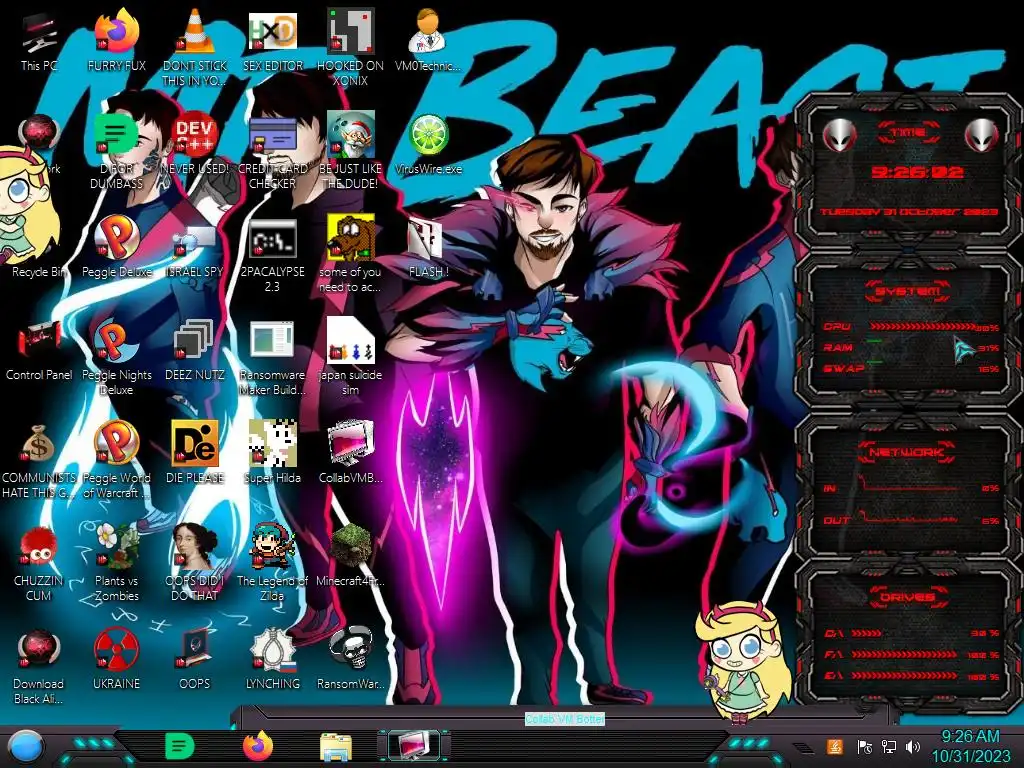Select the BE JUST LIKE THE DUDE! icon
Image resolution: width=1024 pixels, height=768 pixels.
pos(351,150)
